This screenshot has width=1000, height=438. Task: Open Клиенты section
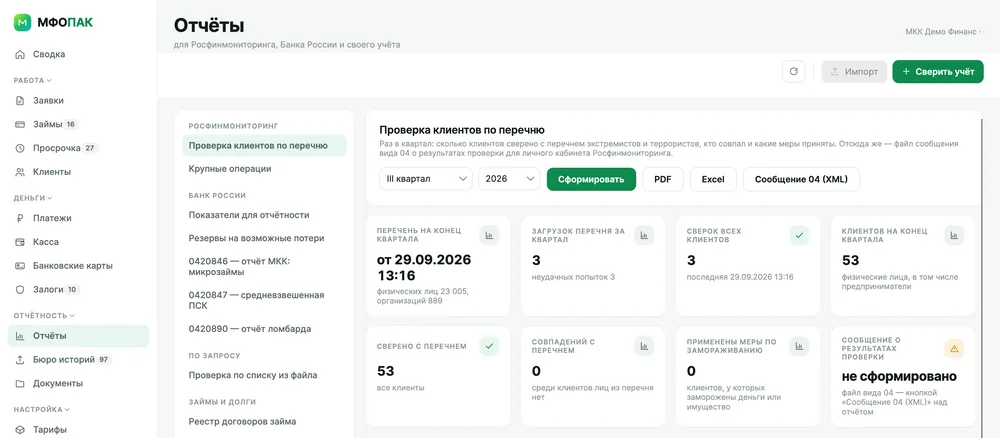[x=78, y=172]
